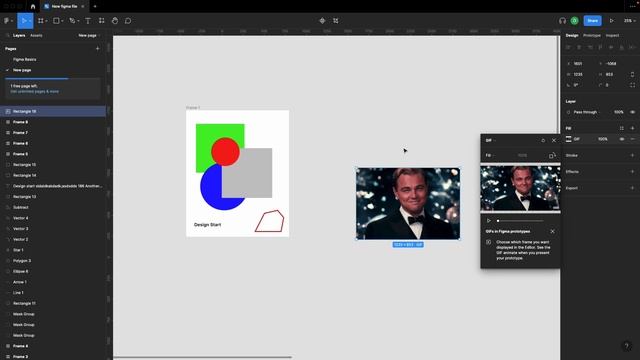Dismiss GIFs in Figma prototypes notice

(x=552, y=231)
